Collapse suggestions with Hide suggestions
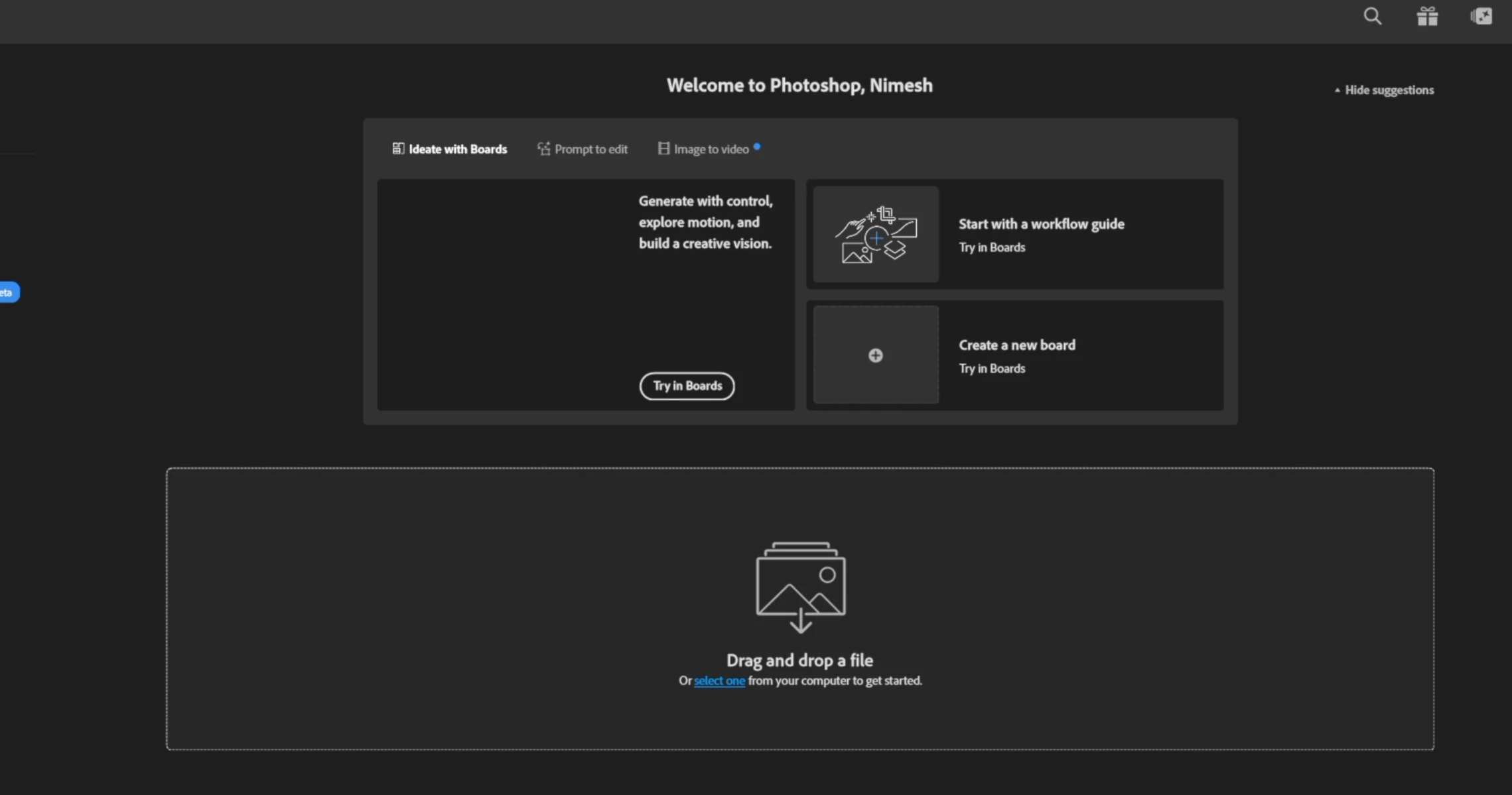 point(1384,90)
